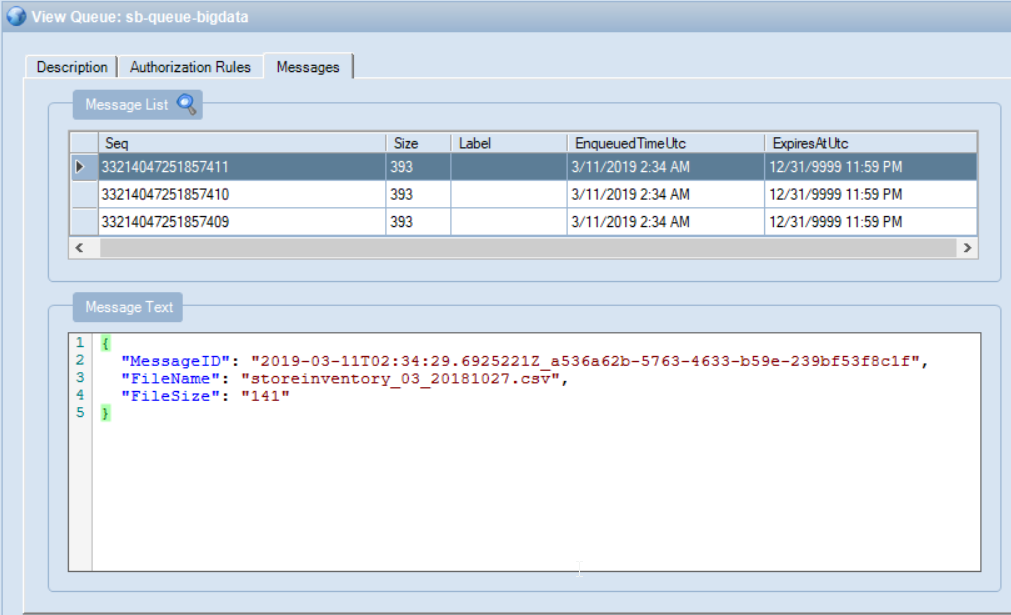Click the Message Text group label
The image size is (1011, 615).
[x=128, y=307]
